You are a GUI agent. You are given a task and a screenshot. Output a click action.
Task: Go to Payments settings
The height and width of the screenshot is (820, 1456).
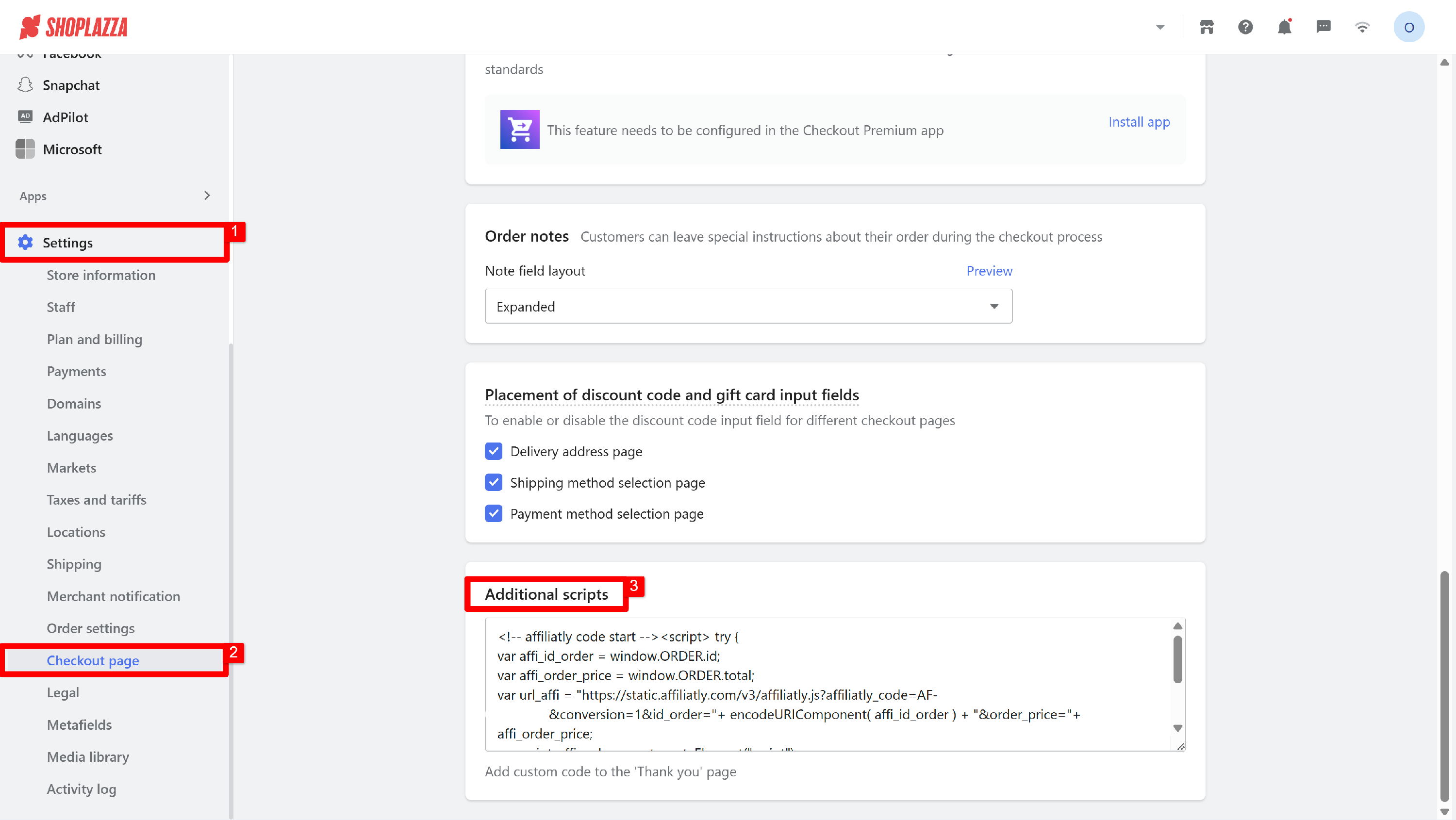pos(76,371)
